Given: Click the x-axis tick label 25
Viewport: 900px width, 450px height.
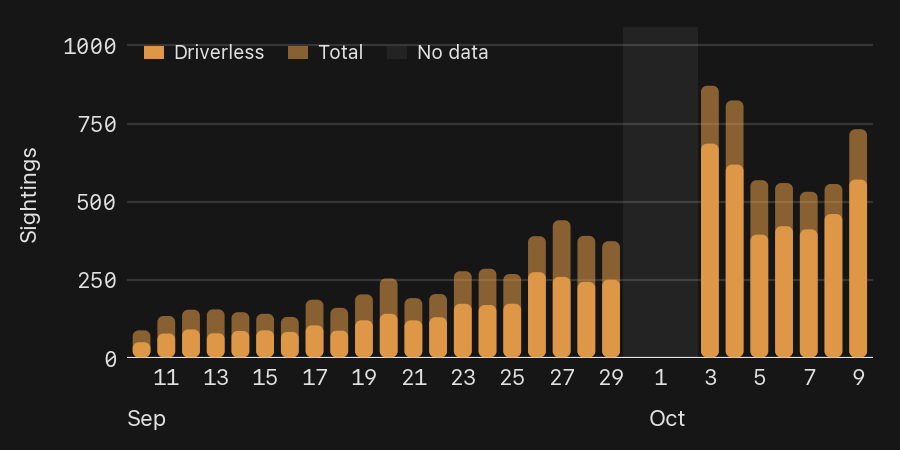Looking at the screenshot, I should [513, 378].
